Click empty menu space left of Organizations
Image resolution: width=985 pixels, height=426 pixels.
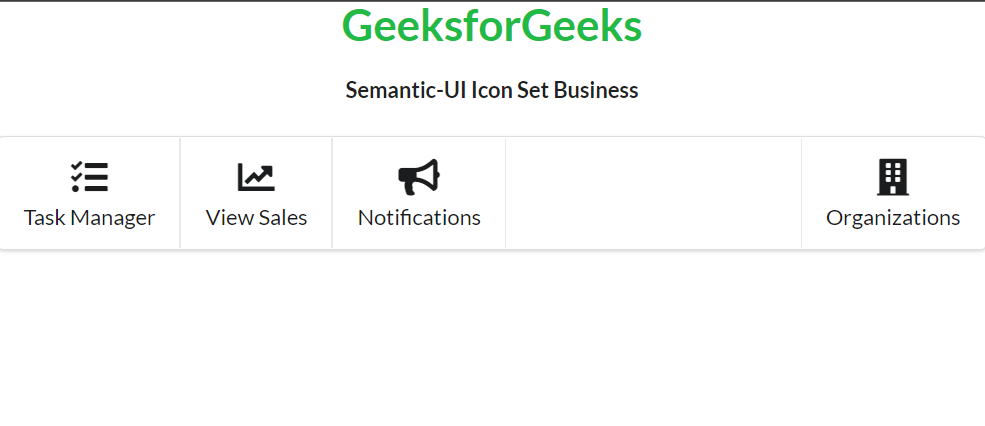pos(653,193)
